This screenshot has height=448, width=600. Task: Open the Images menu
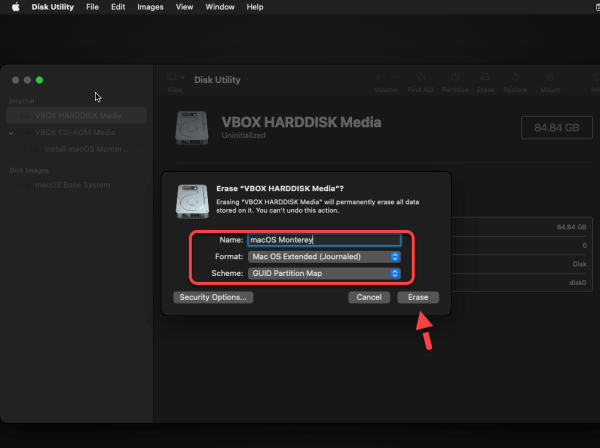[150, 7]
